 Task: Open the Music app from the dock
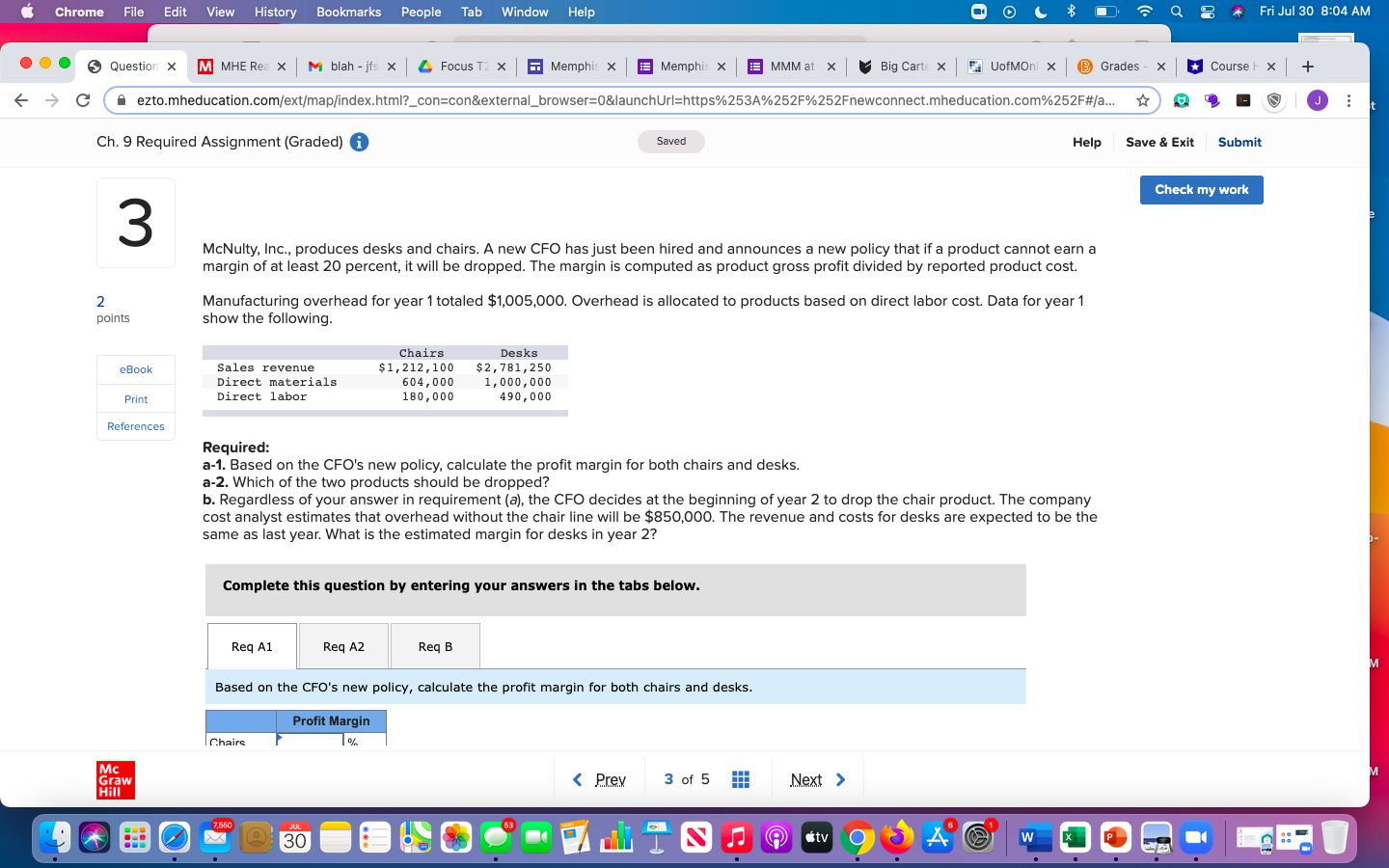736,837
